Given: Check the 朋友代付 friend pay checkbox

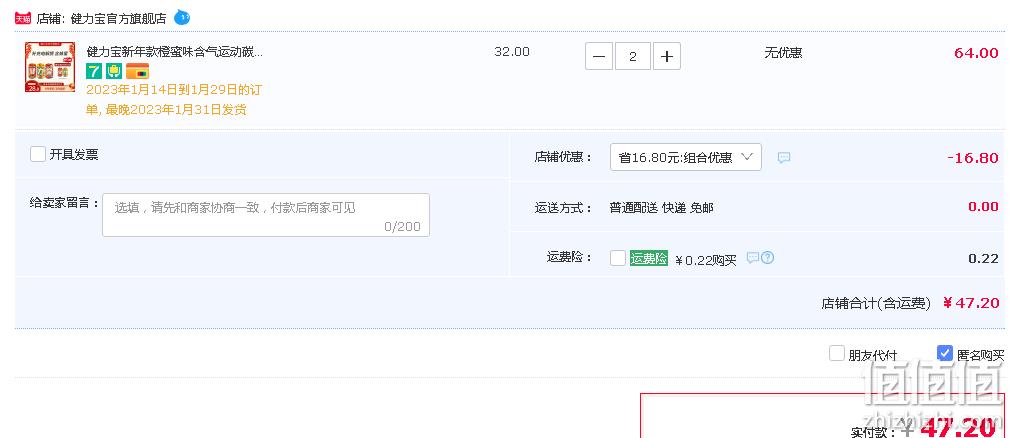Looking at the screenshot, I should (x=837, y=353).
